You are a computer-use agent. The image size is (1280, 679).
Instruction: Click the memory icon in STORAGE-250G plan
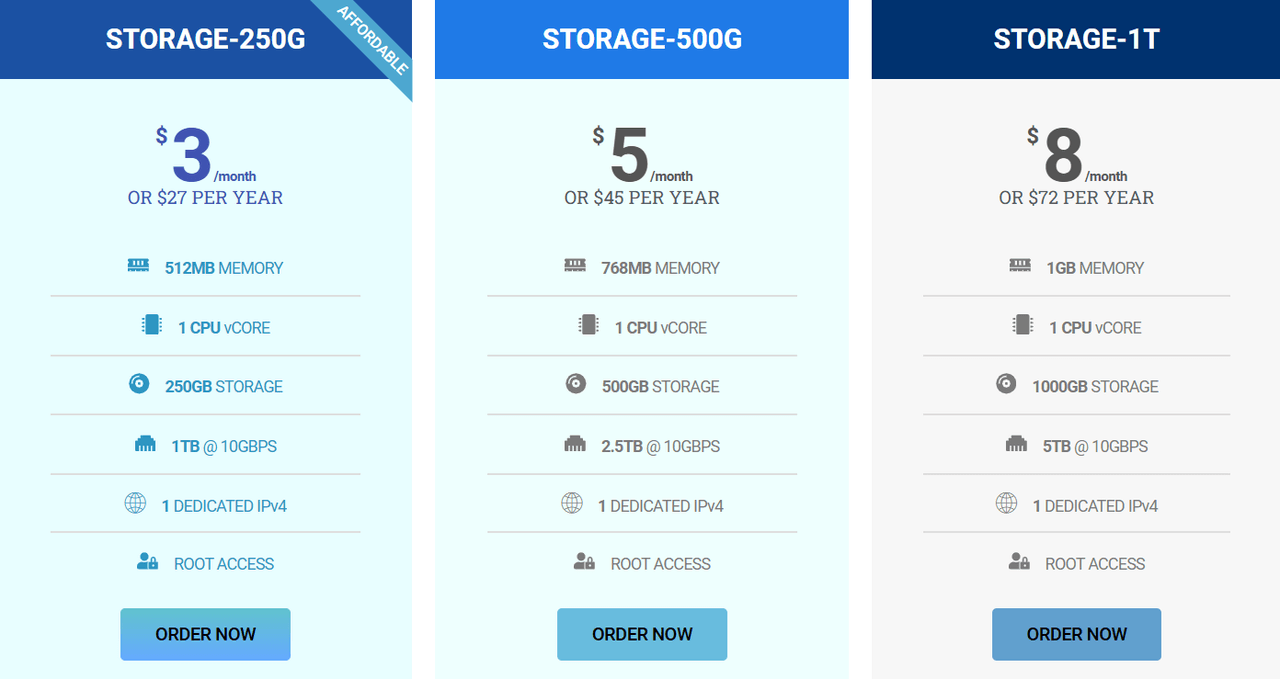[138, 266]
